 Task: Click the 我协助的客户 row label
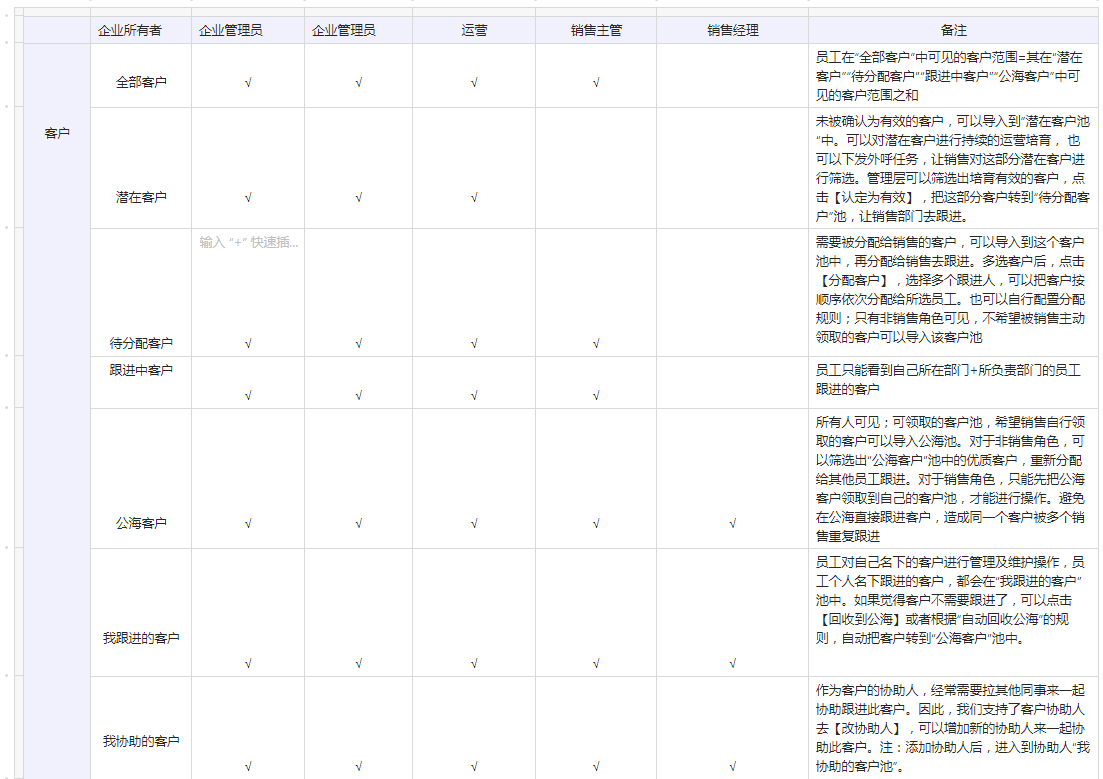[x=141, y=741]
